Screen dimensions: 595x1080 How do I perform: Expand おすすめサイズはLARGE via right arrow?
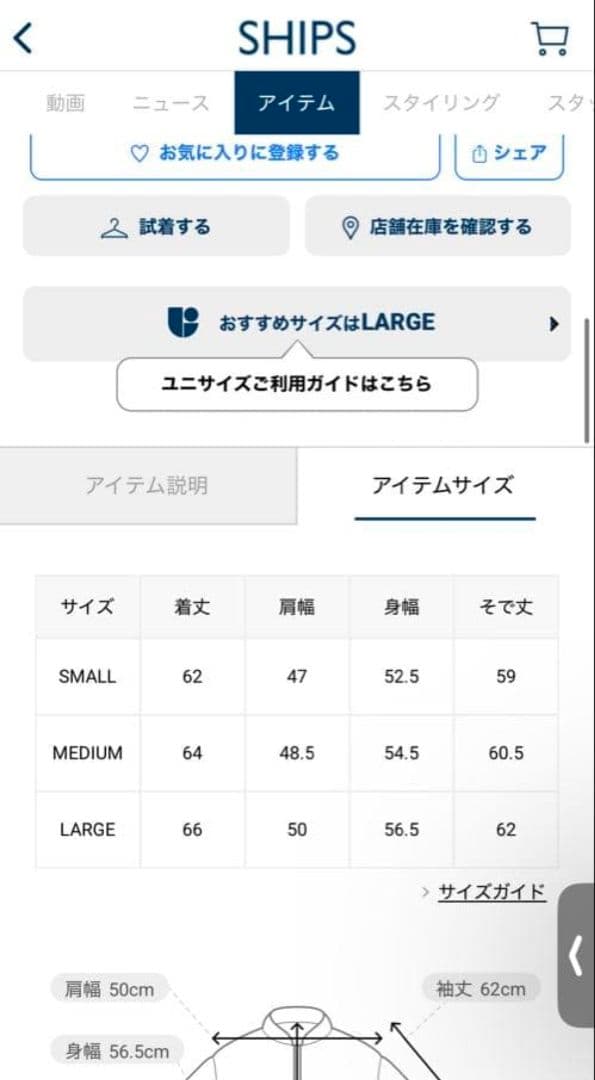(x=555, y=323)
